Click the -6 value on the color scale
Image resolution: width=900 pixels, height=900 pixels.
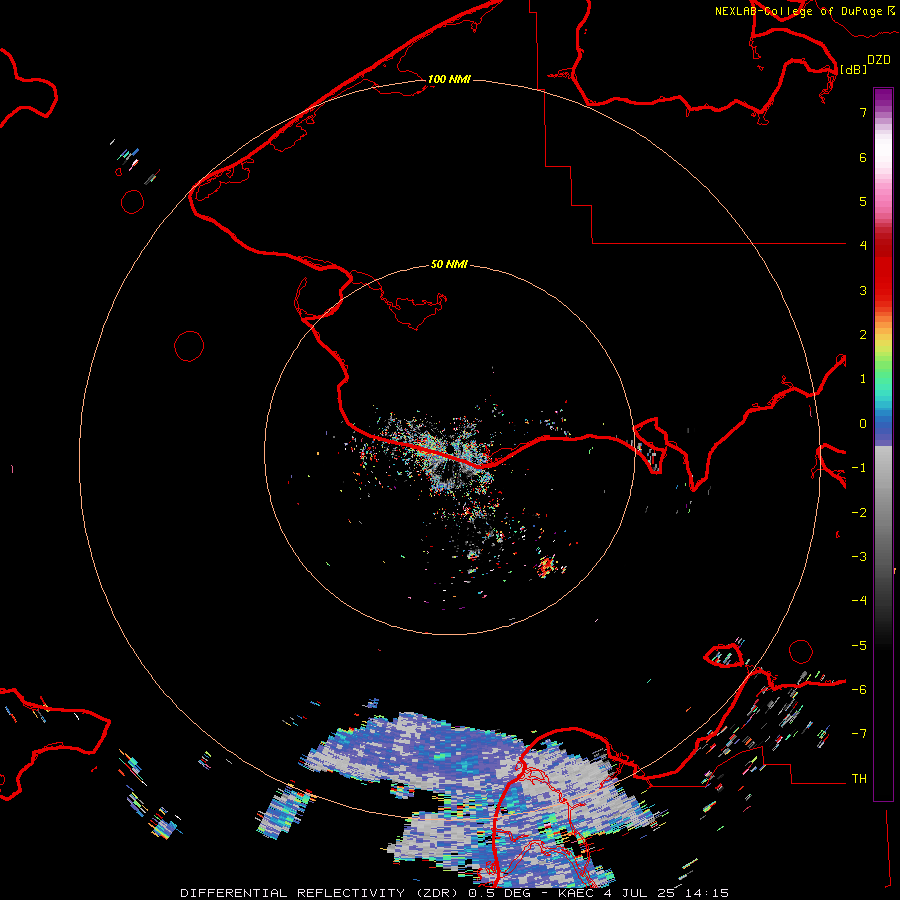(859, 690)
